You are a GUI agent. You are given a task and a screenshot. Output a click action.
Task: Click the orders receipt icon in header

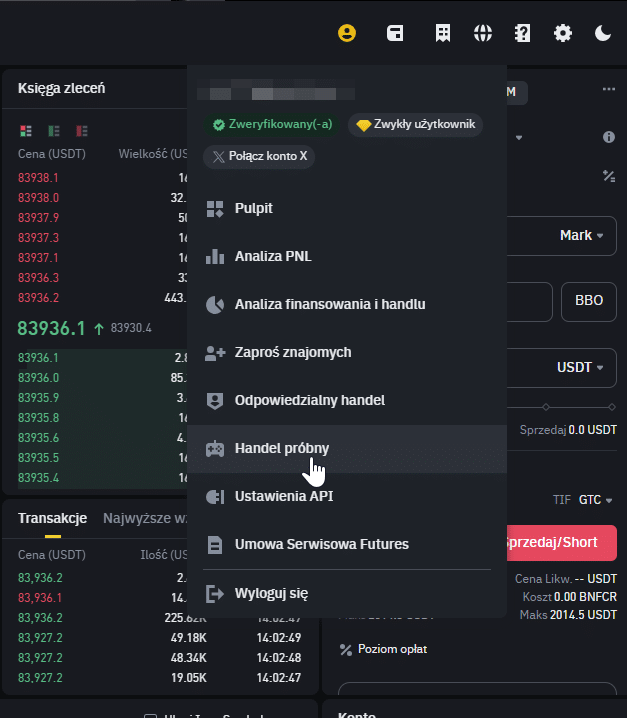(443, 33)
